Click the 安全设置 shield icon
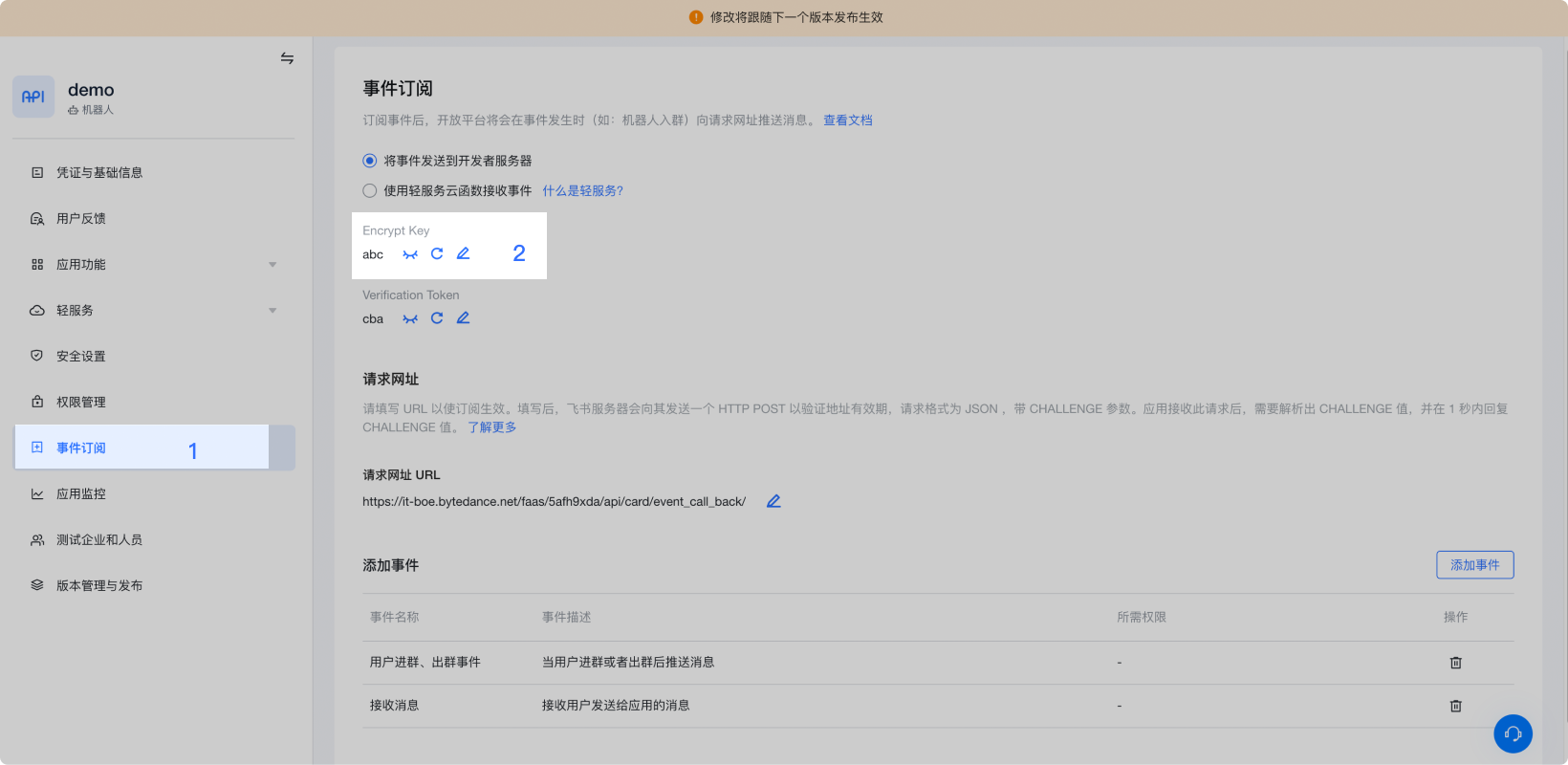The width and height of the screenshot is (1568, 765). tap(37, 356)
